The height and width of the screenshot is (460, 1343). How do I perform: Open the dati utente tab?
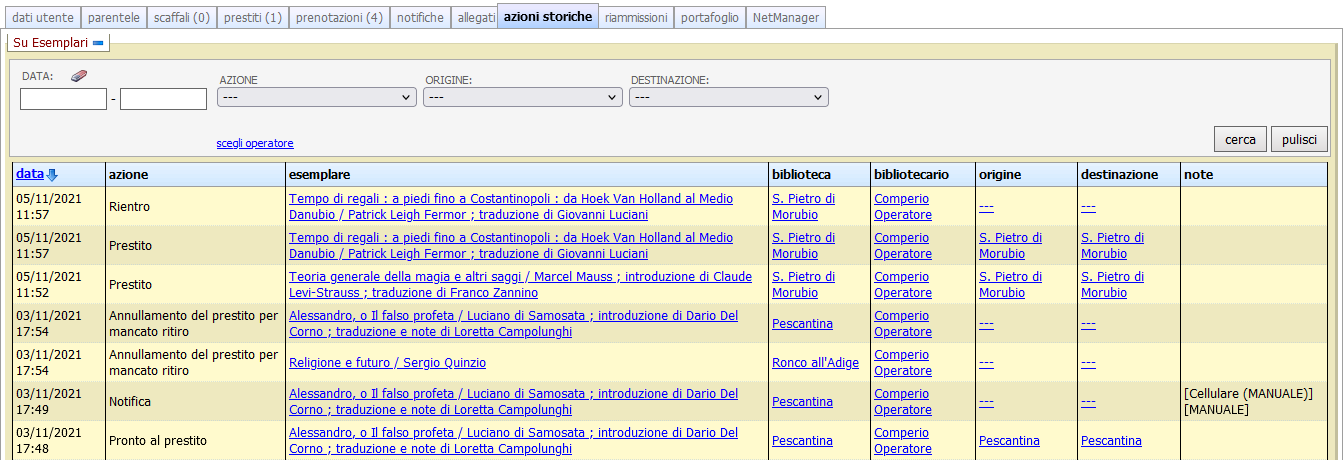(x=43, y=17)
